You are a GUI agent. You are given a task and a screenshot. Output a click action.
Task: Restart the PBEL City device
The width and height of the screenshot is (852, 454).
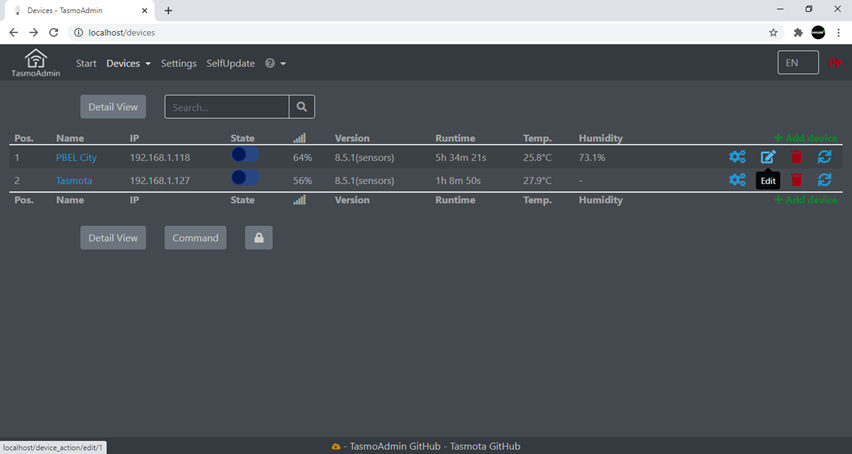point(824,157)
